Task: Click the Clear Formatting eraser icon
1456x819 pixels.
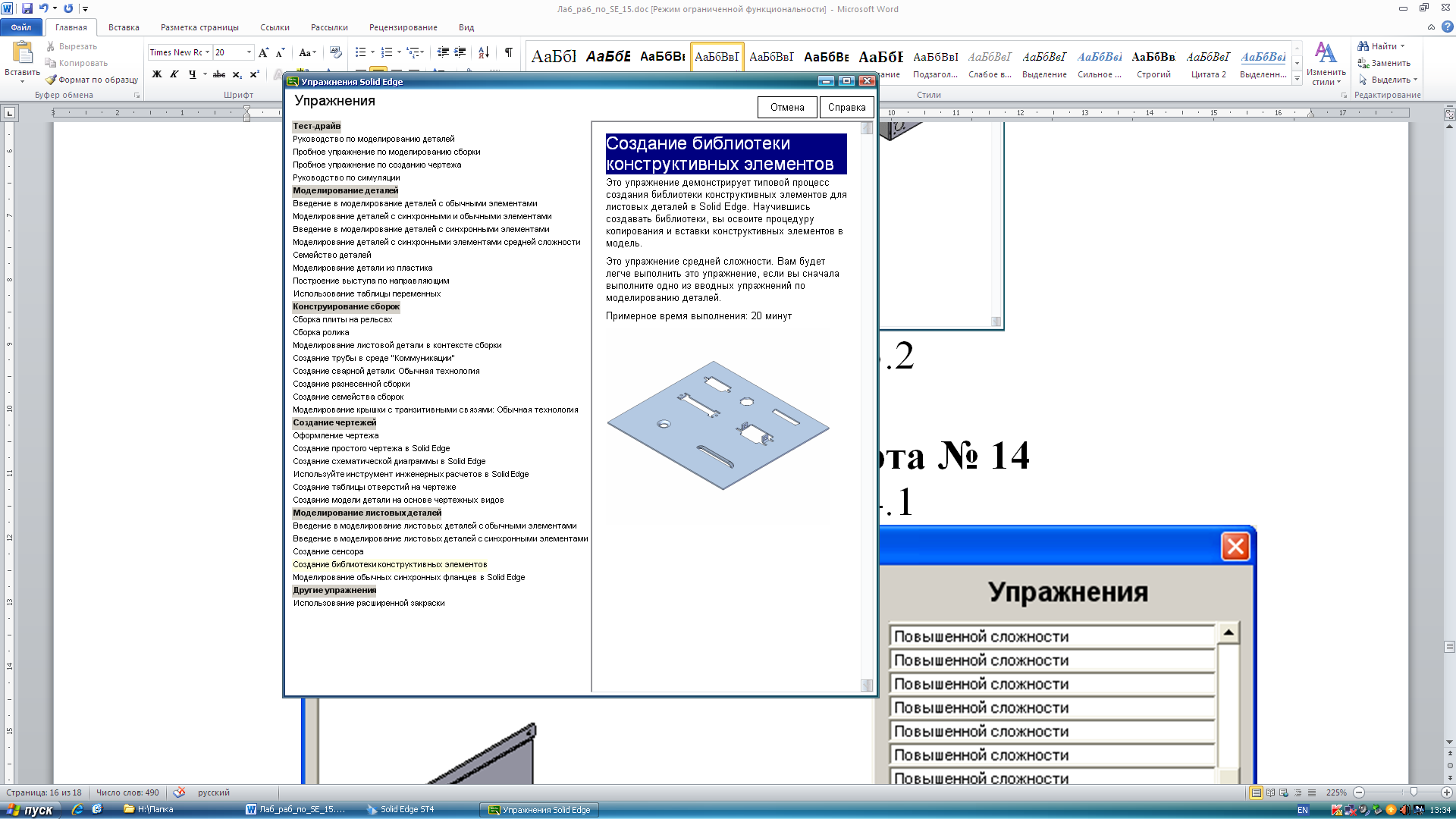Action: (x=336, y=52)
